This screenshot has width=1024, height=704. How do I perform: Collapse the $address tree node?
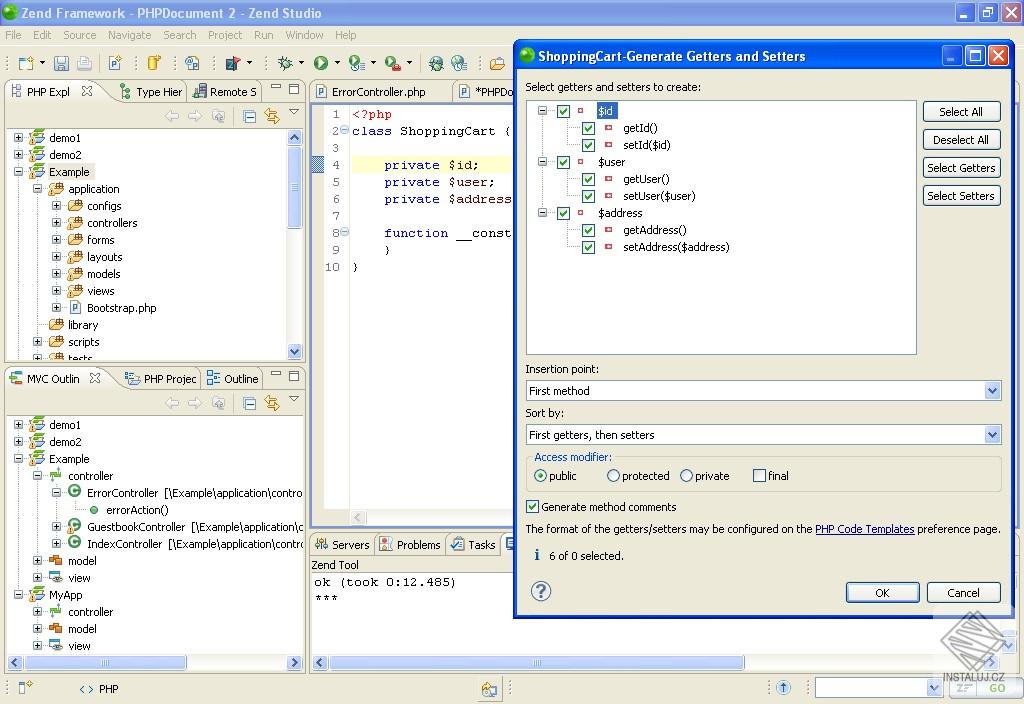click(x=541, y=212)
